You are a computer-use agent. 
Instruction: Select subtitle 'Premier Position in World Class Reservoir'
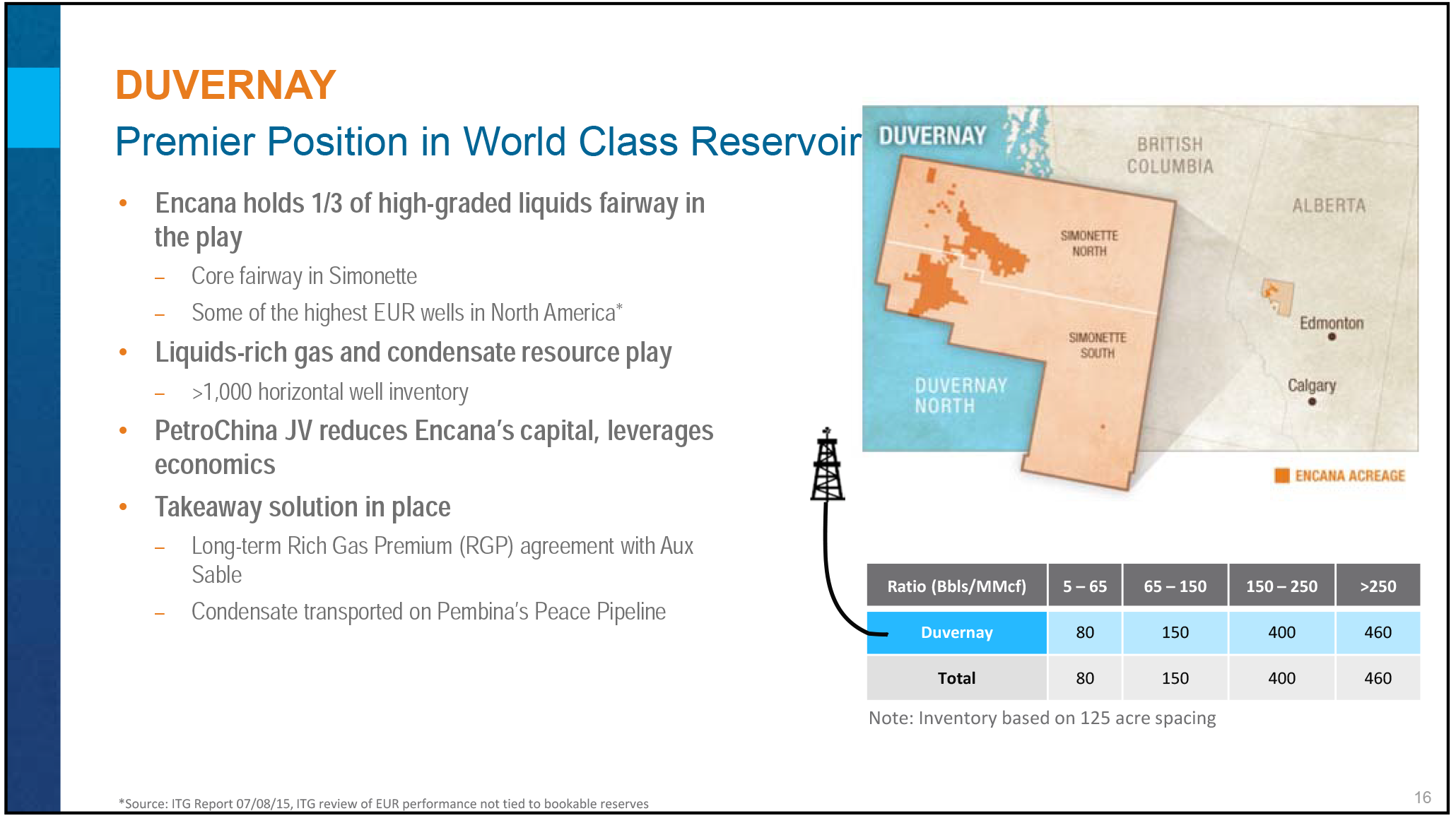coord(488,141)
